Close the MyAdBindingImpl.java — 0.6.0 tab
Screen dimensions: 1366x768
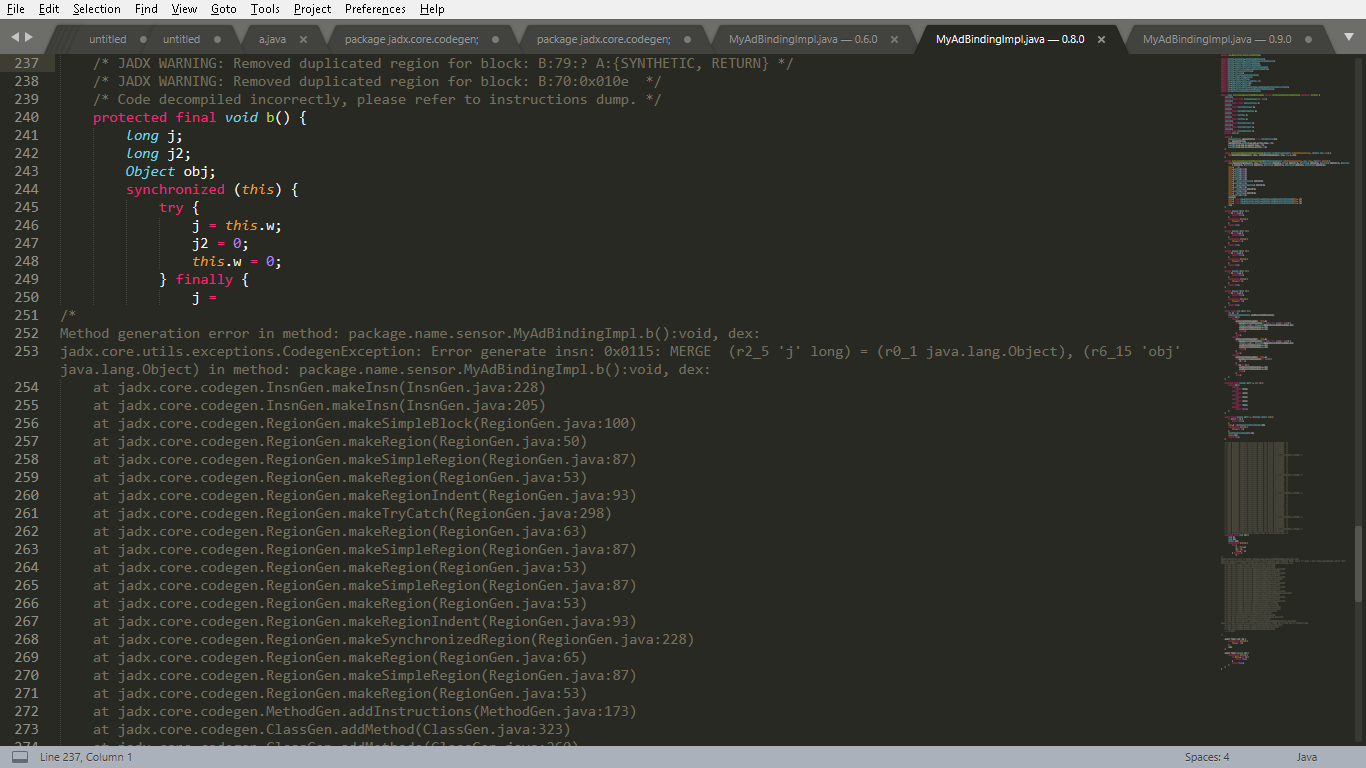(x=894, y=39)
